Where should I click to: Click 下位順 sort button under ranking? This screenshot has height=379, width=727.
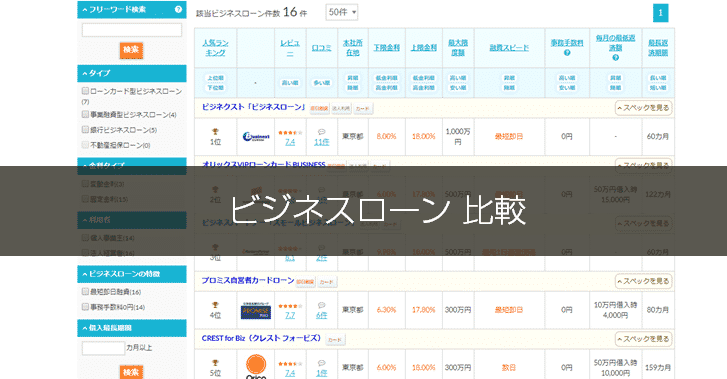coord(215,88)
